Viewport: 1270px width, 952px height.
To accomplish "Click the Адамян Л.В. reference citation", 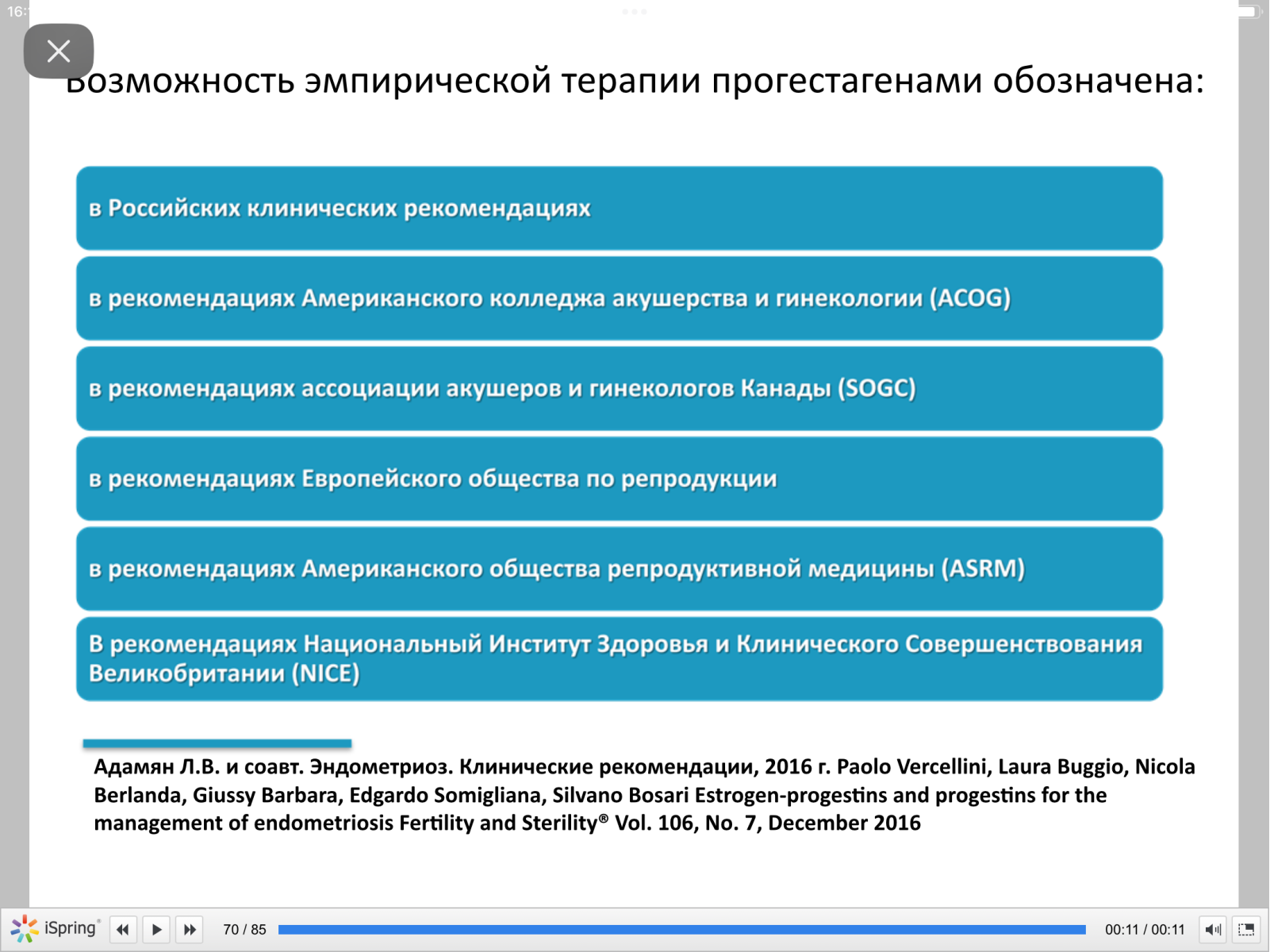I will pyautogui.click(x=644, y=795).
